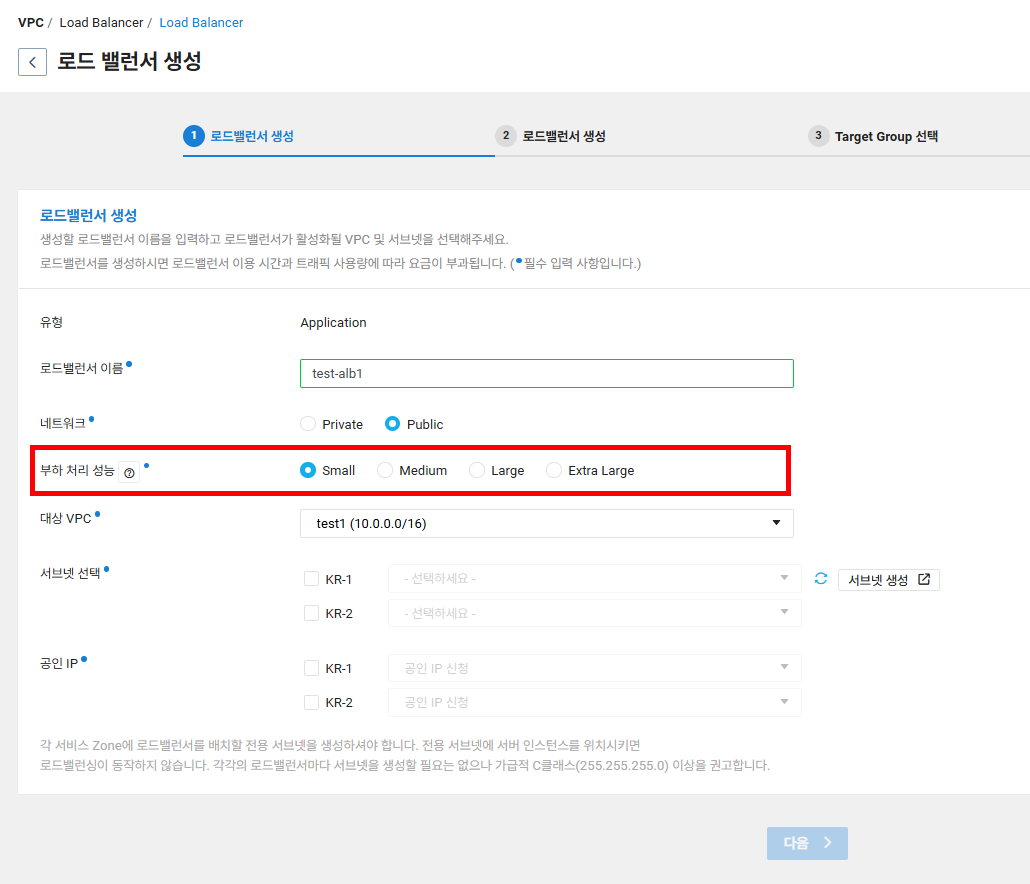Choose Medium load processing performance
Image resolution: width=1030 pixels, height=884 pixels.
click(x=385, y=470)
